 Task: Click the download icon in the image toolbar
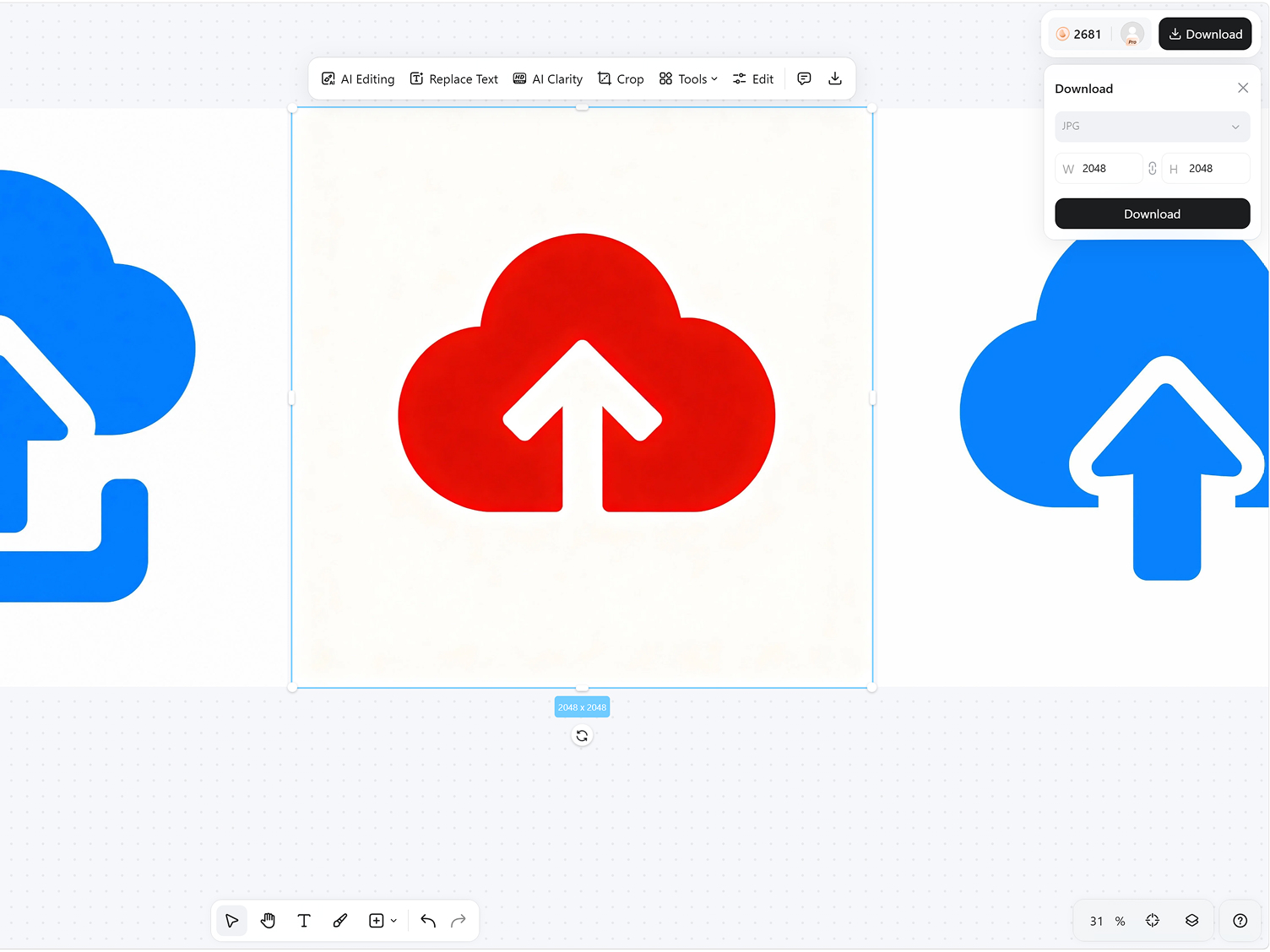(835, 78)
